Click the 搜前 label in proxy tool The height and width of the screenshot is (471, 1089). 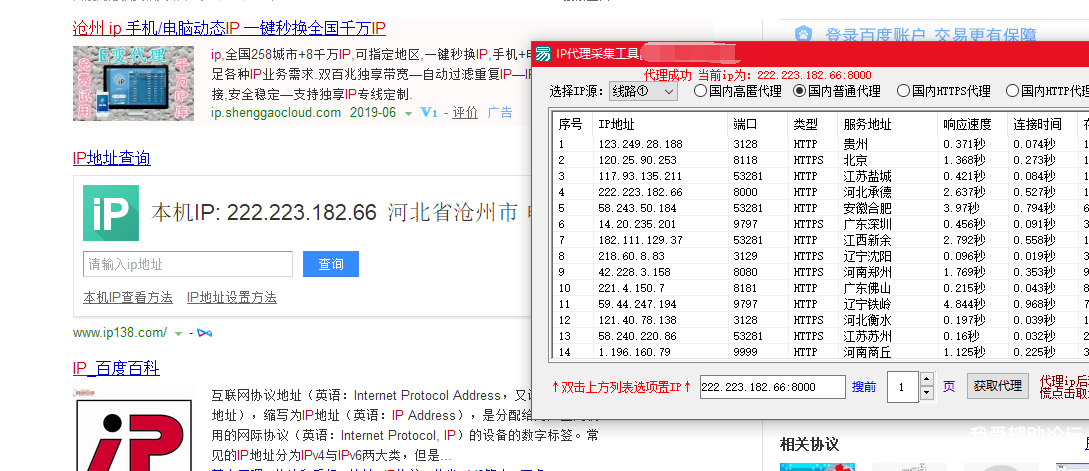864,387
